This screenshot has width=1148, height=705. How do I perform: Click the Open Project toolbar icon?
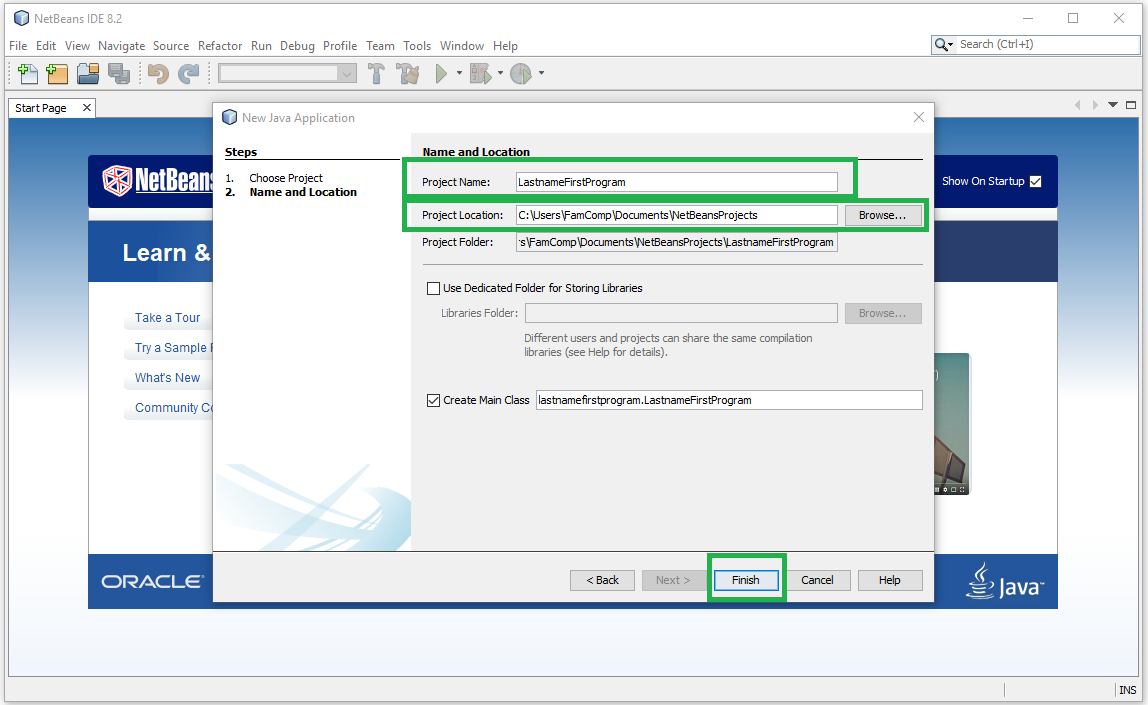click(88, 73)
